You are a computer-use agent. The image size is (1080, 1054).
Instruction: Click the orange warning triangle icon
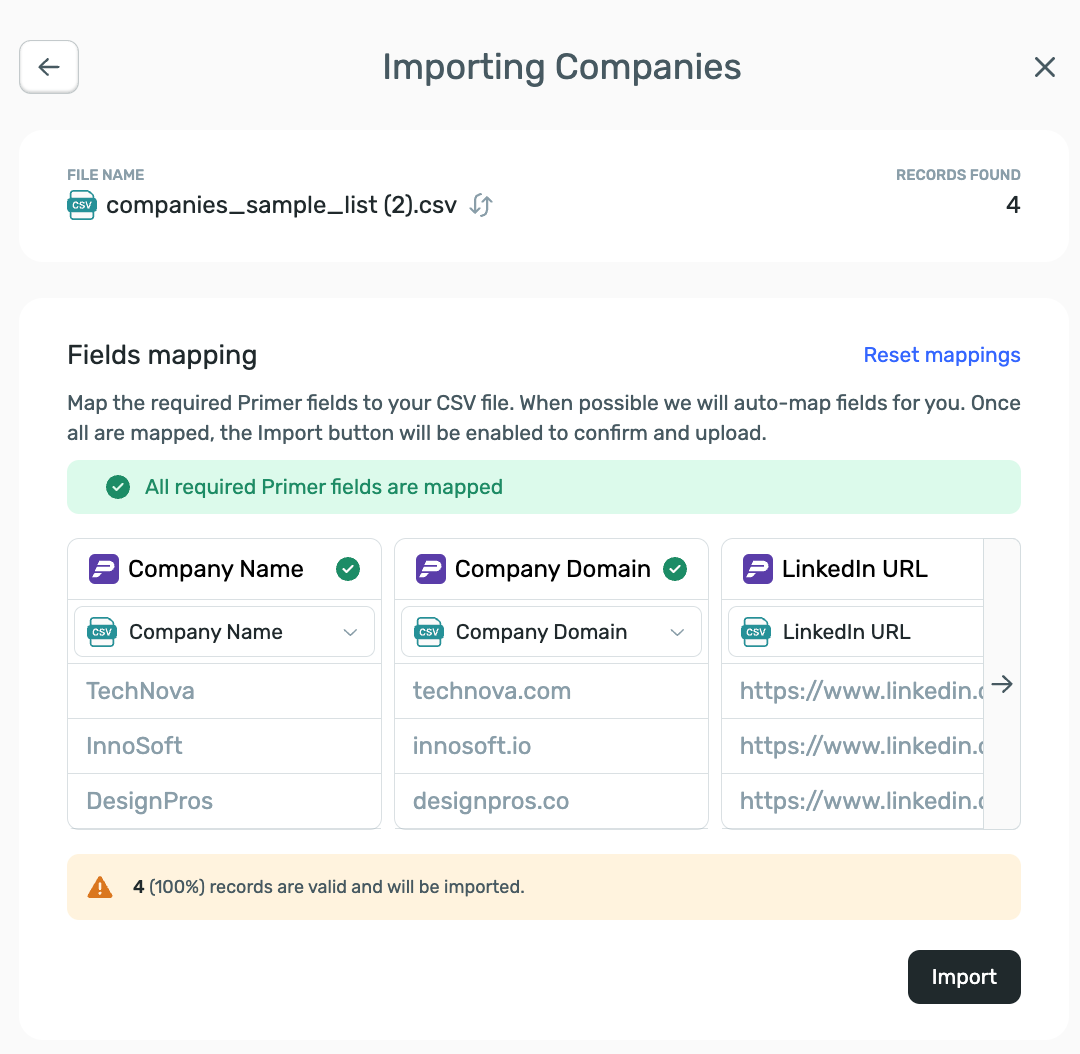coord(100,887)
